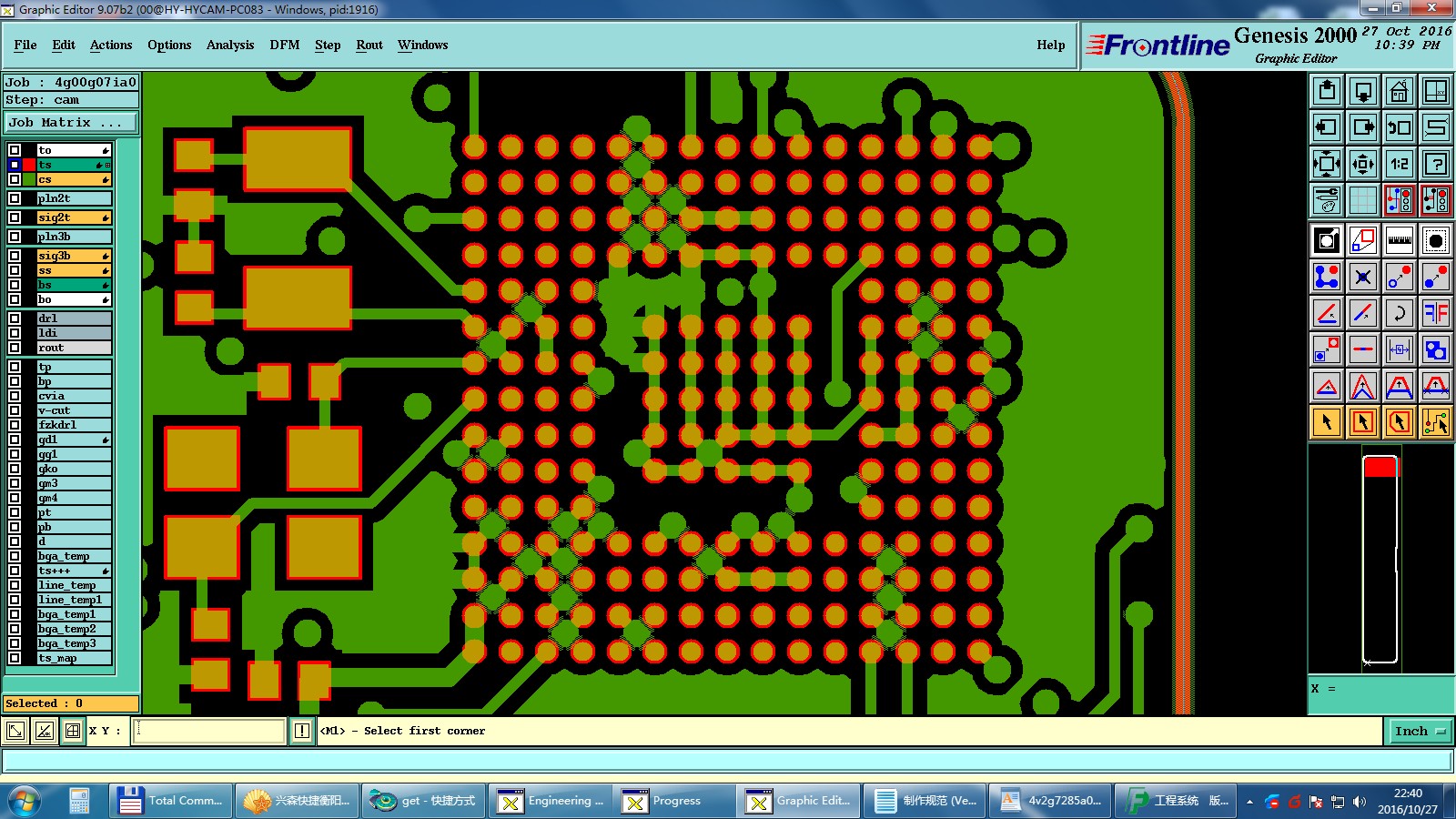This screenshot has width=1456, height=819.
Task: Click the question mark help icon
Action: 1436,164
